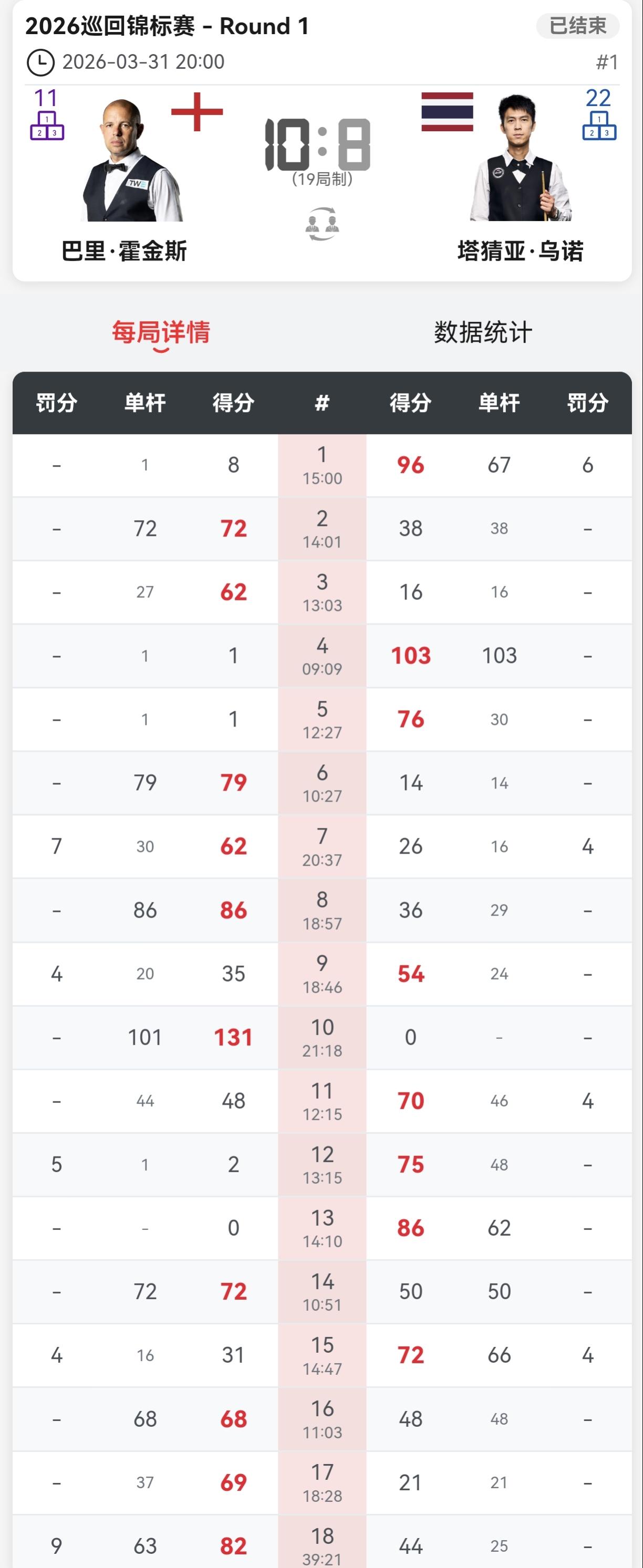The height and width of the screenshot is (1568, 643).
Task: Click the 131 score in frame 10
Action: (233, 1037)
